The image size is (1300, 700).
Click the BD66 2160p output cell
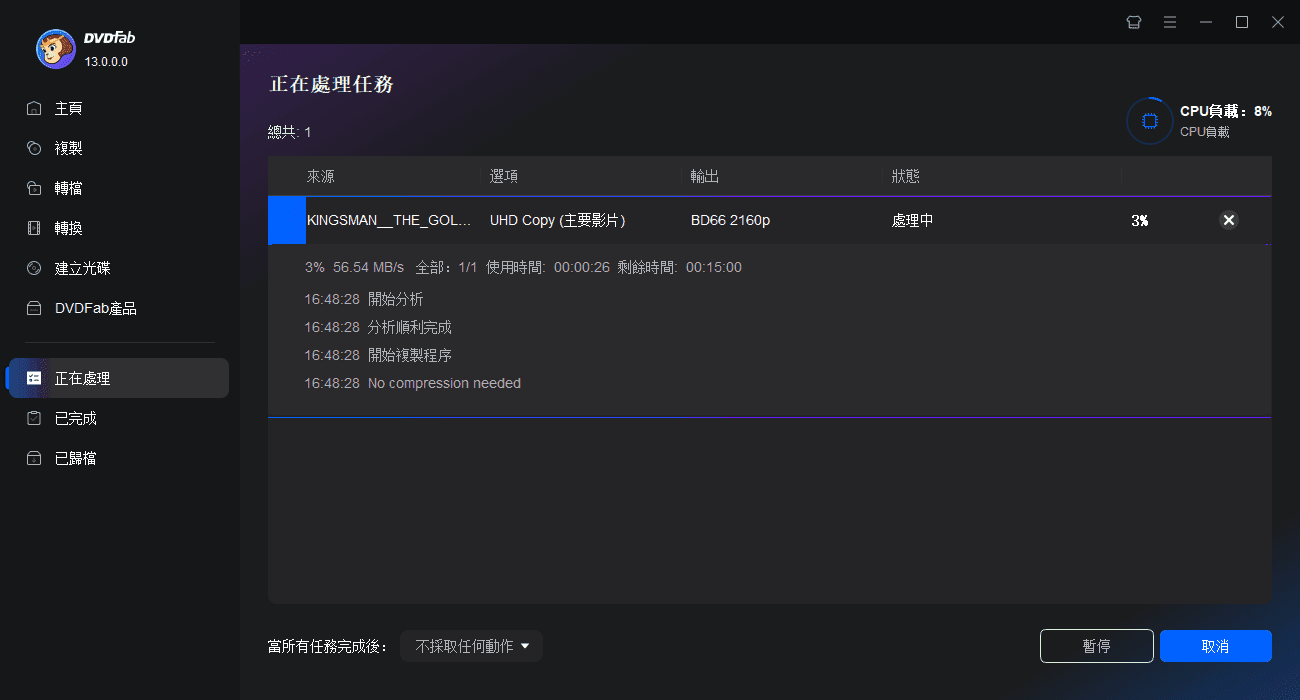(x=730, y=220)
